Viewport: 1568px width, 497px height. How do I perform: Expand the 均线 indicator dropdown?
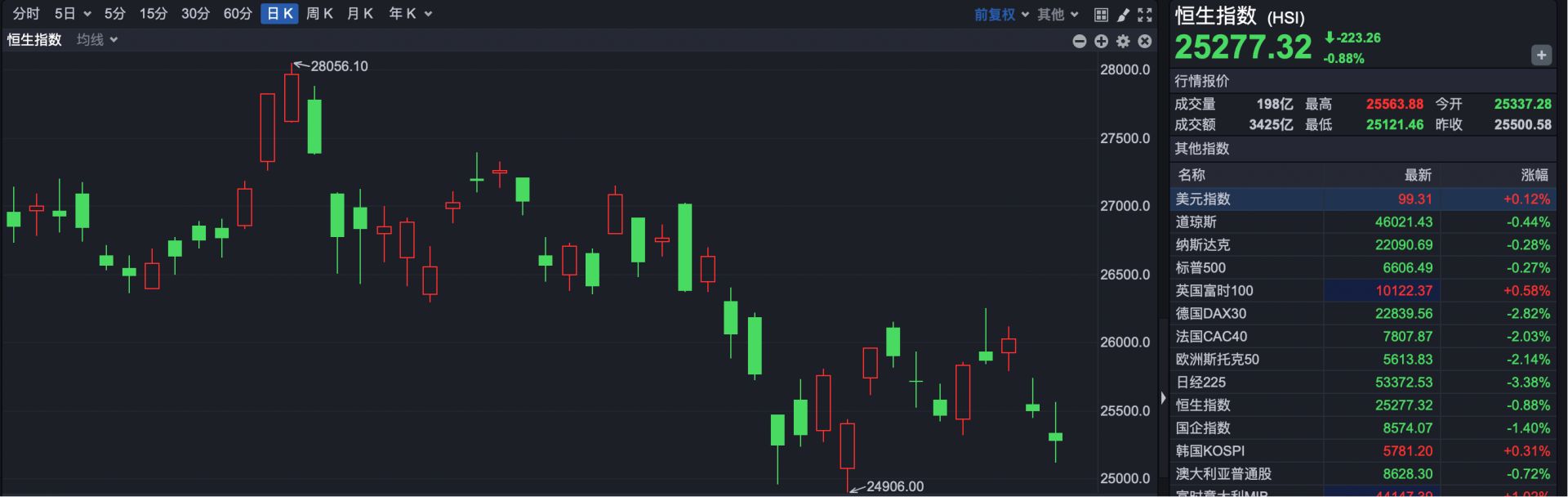97,40
